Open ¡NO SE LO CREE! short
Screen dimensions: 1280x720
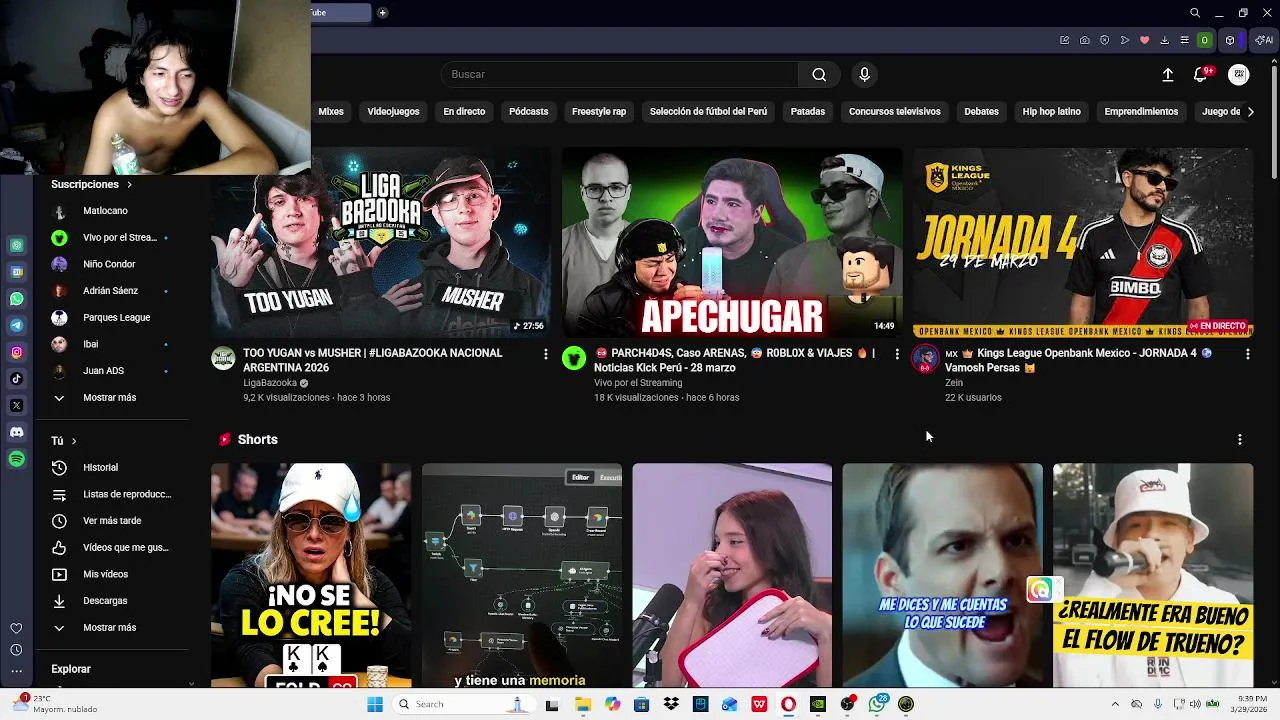(311, 576)
